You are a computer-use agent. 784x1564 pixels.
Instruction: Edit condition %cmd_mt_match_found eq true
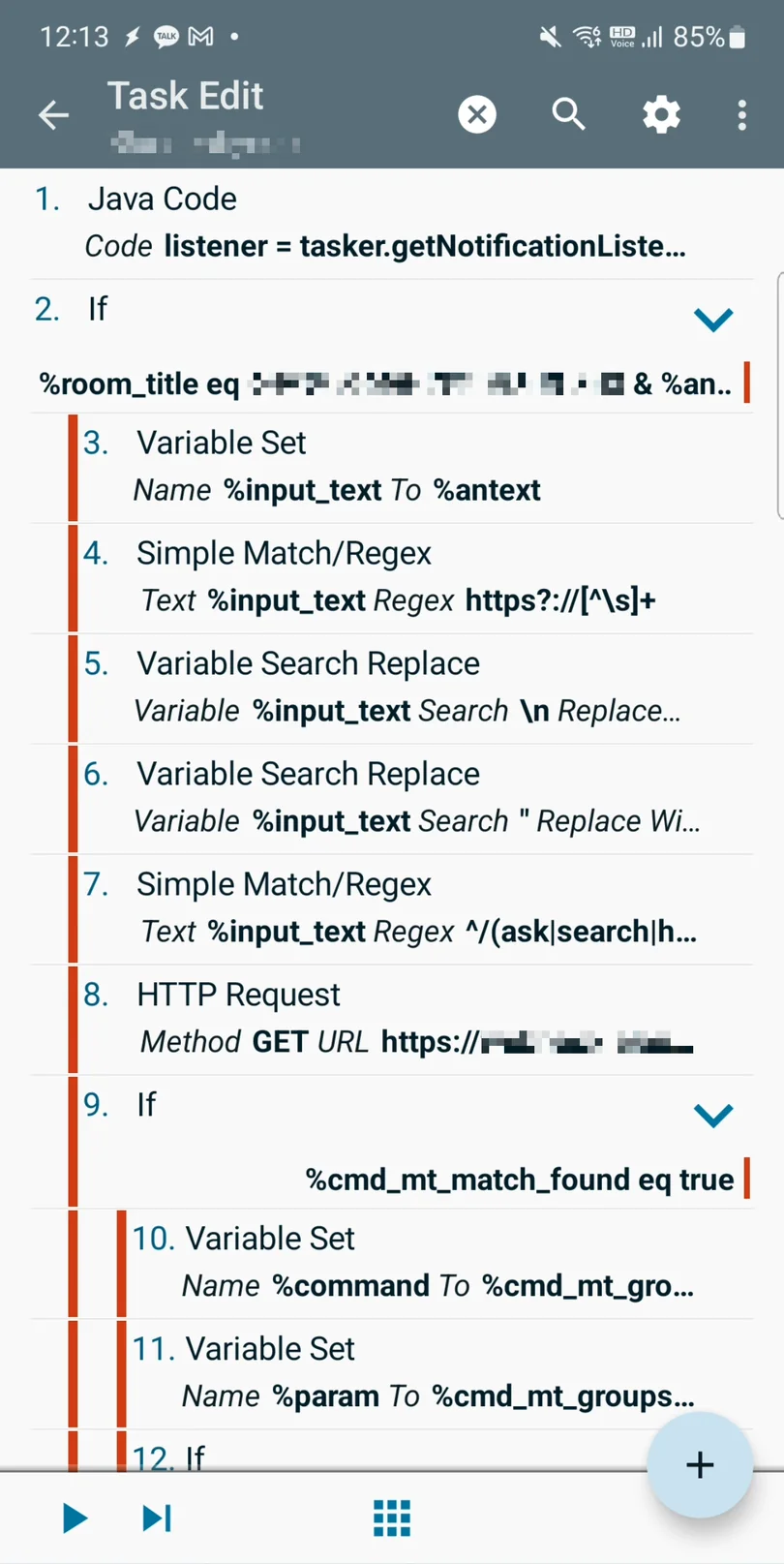click(x=520, y=1180)
